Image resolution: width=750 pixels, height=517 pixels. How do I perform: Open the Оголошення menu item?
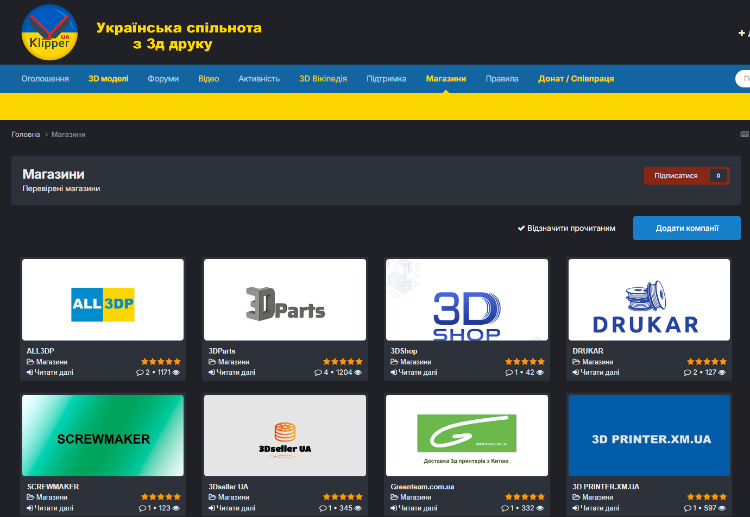click(45, 79)
